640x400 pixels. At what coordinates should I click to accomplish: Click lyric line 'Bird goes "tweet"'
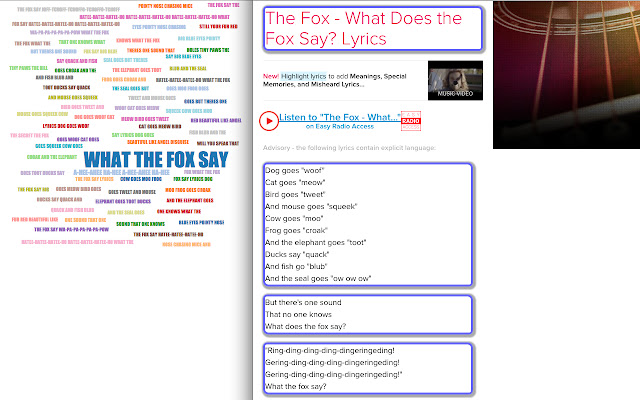click(x=295, y=194)
